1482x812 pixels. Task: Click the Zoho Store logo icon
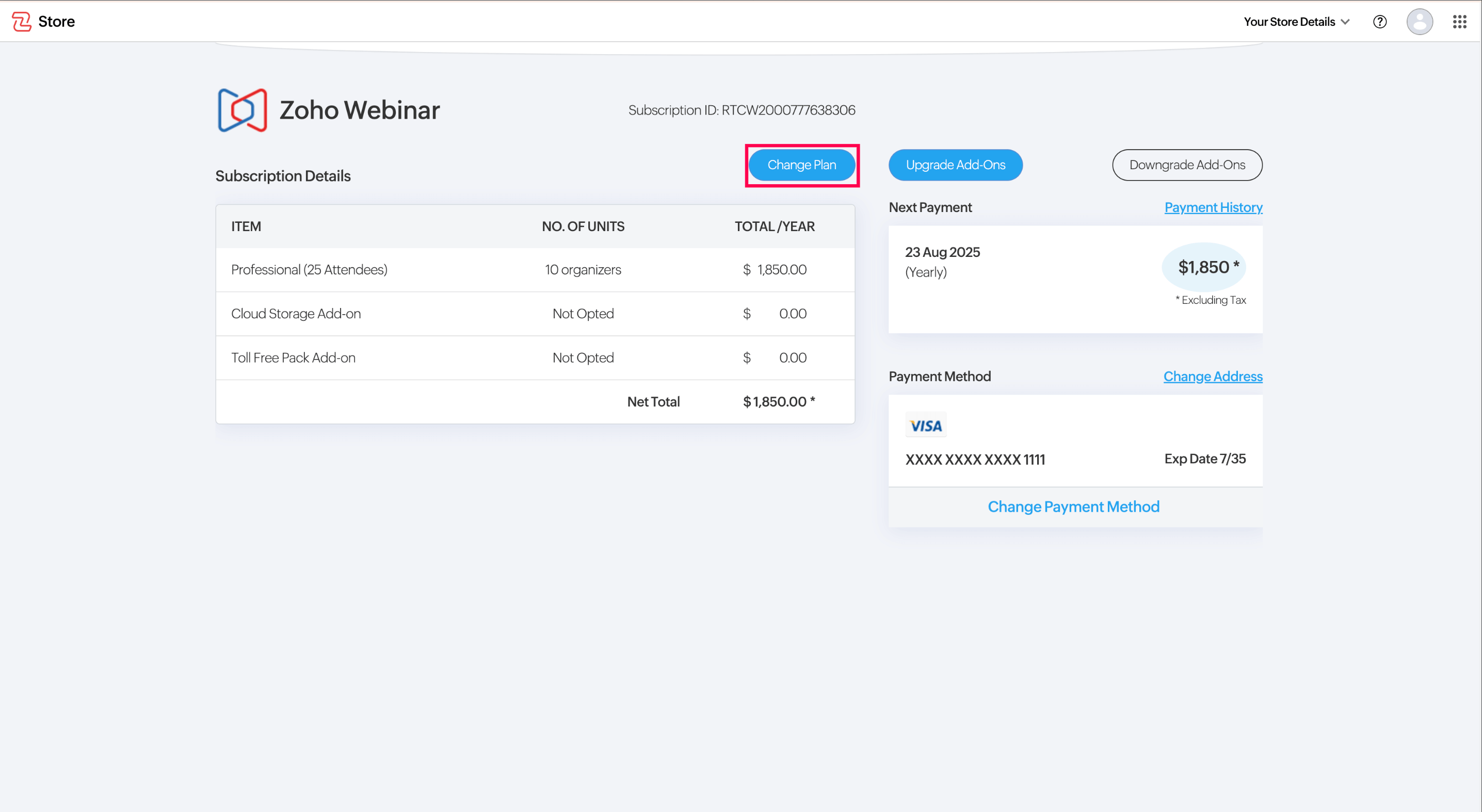21,21
